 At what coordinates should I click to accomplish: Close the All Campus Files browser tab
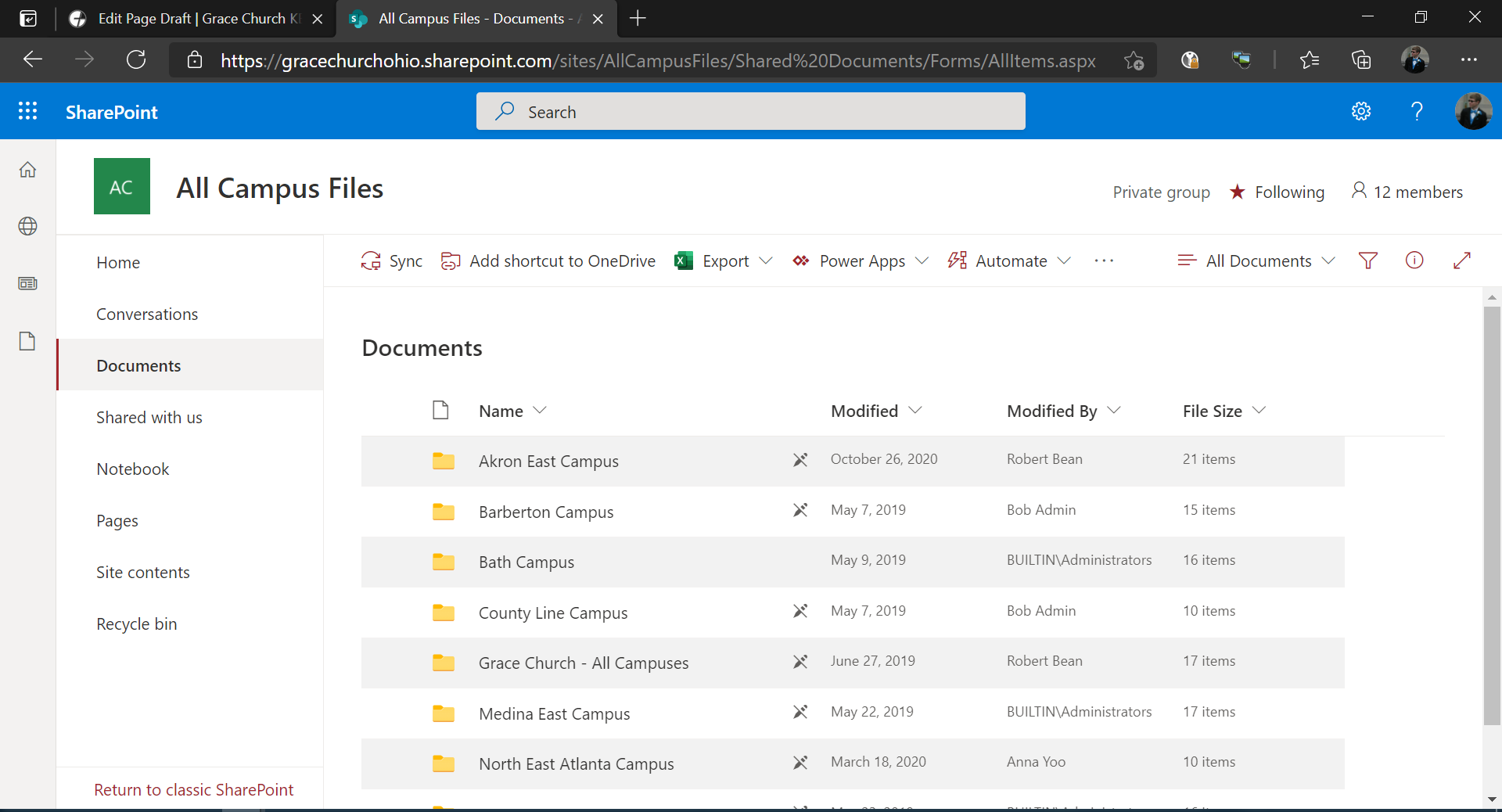pyautogui.click(x=598, y=19)
